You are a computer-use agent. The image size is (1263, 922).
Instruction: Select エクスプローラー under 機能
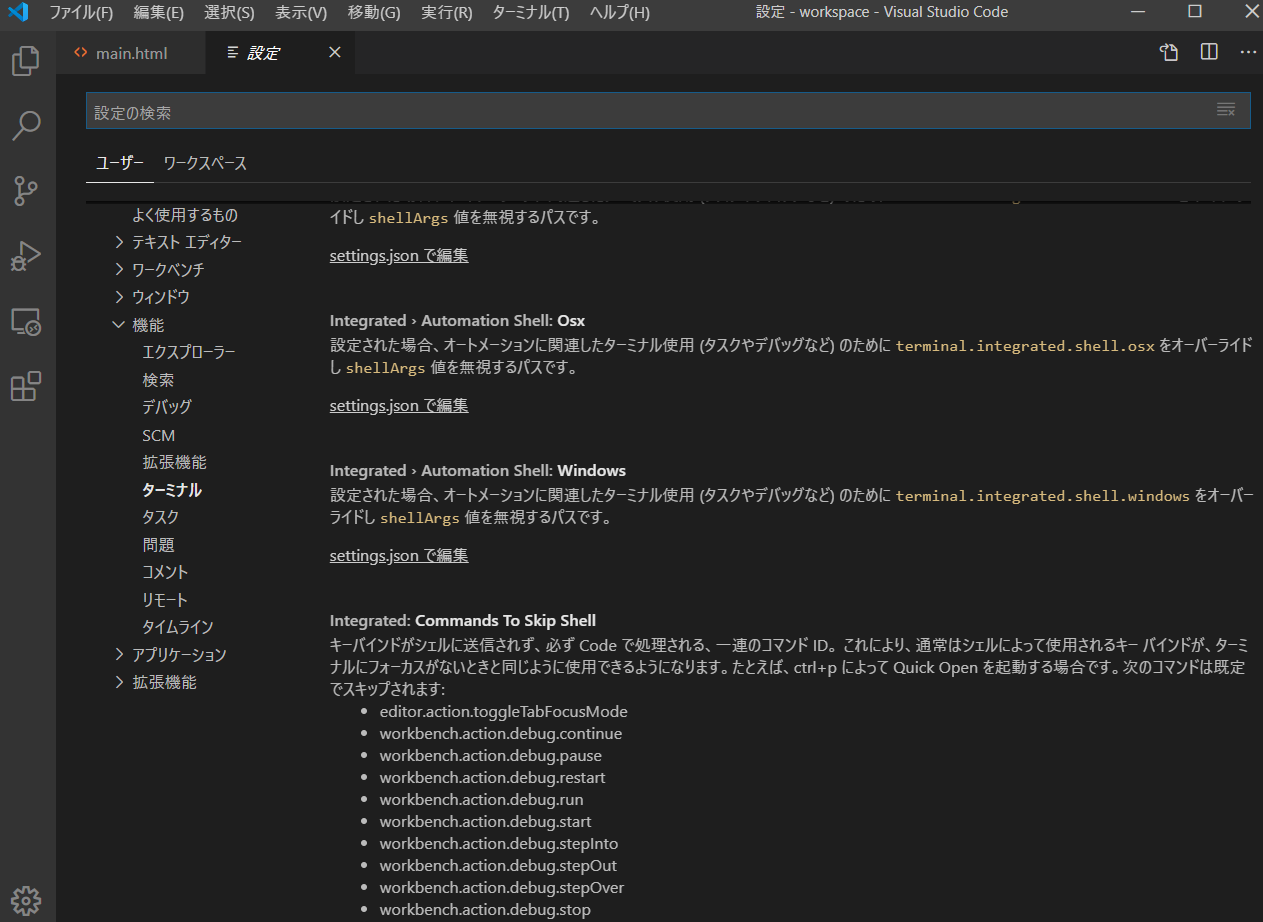click(x=190, y=352)
